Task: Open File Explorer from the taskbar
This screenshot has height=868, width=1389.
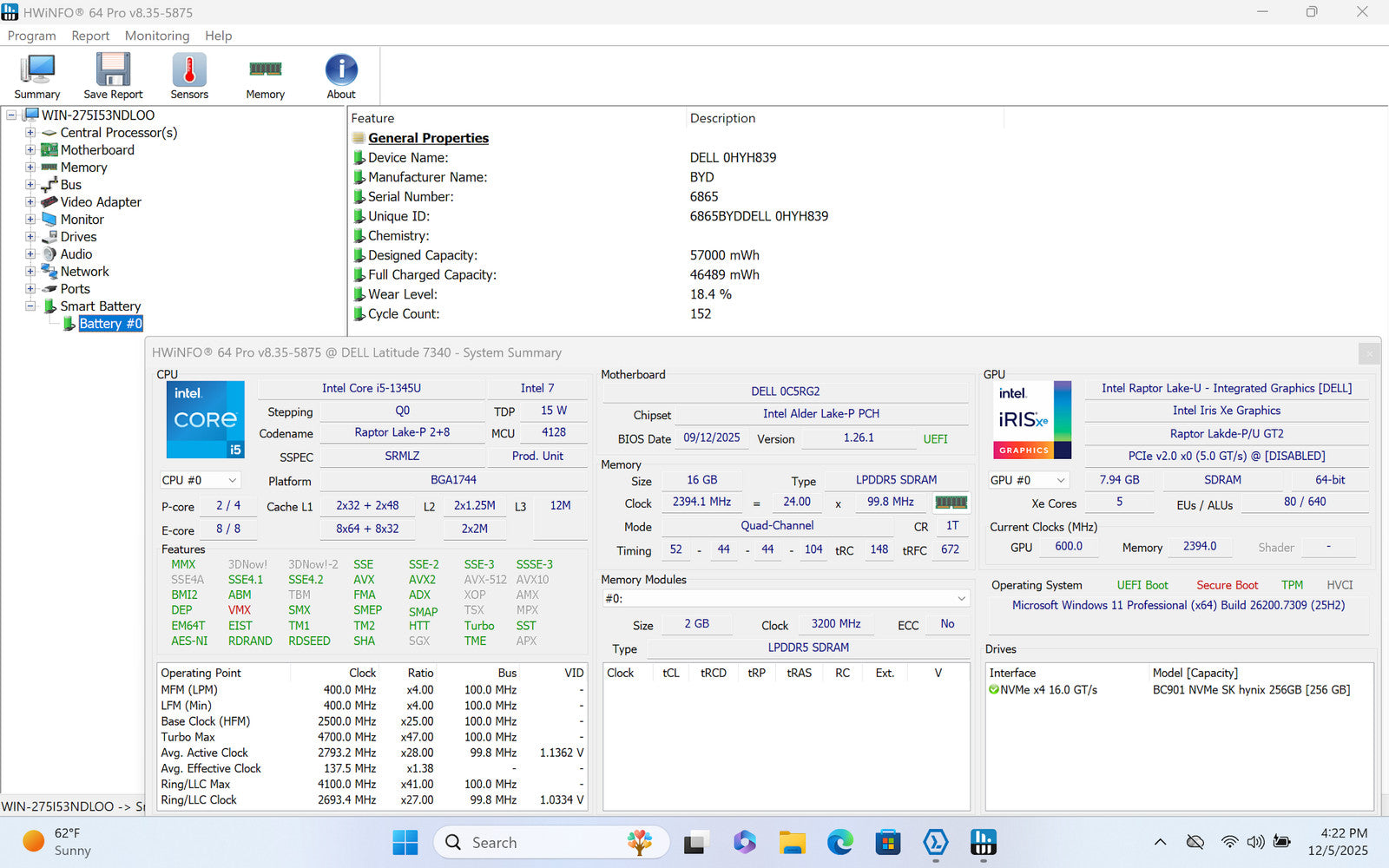Action: (x=792, y=842)
